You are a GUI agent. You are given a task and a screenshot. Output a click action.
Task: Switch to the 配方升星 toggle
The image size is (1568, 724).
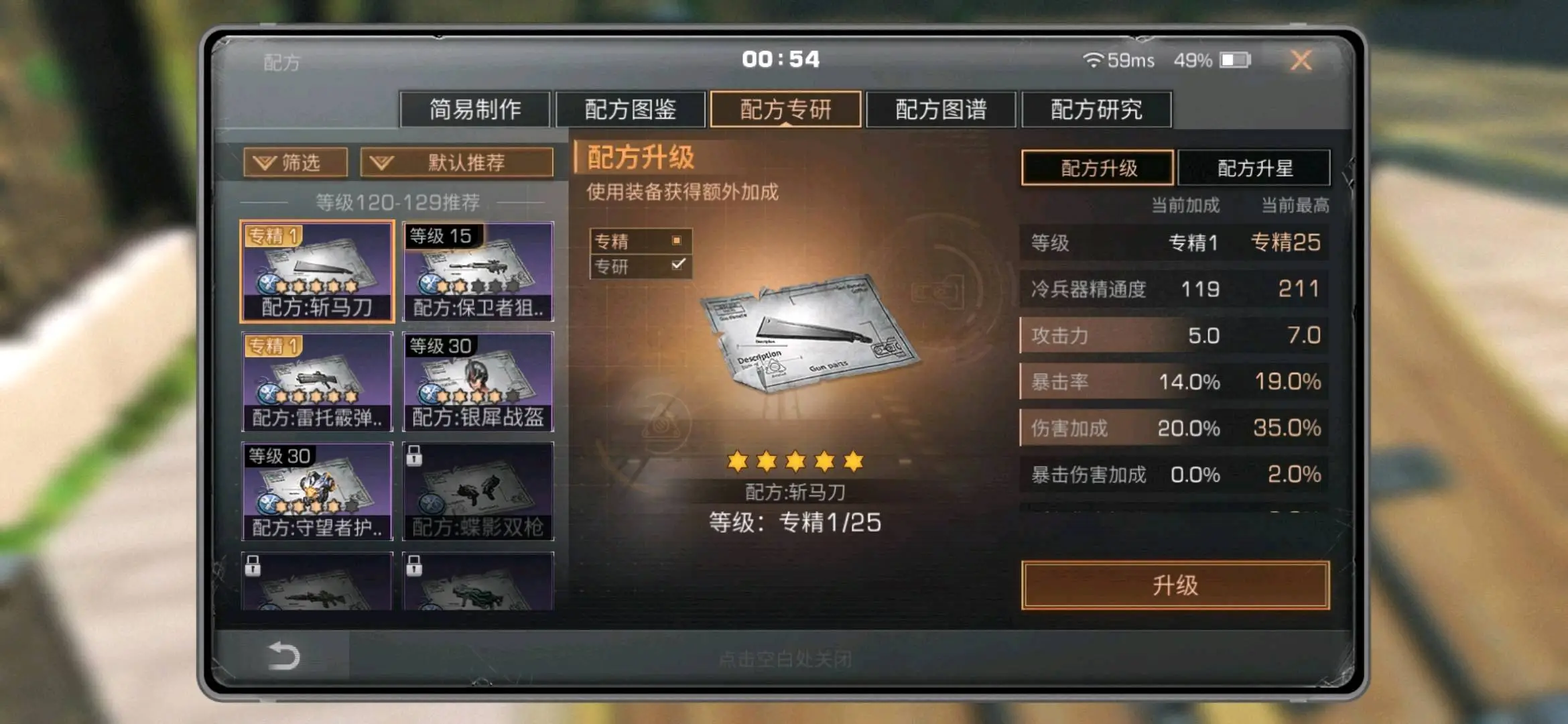click(1254, 168)
